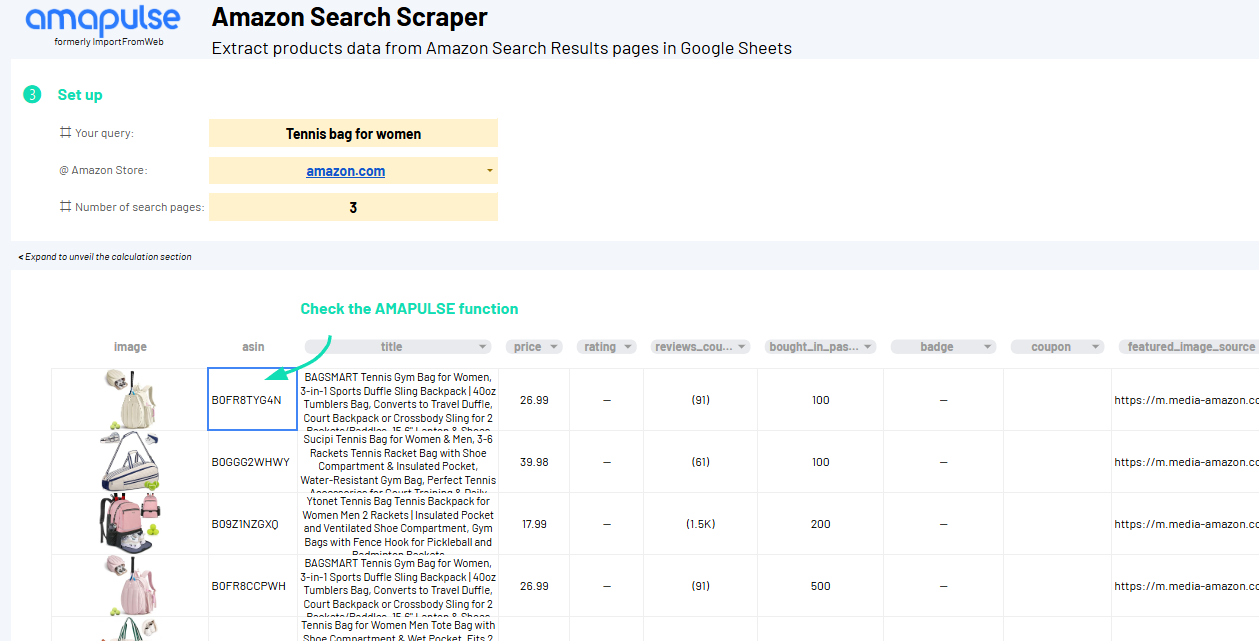Select the bought in past cell 500
Screen dimensions: 1259x641
point(820,586)
